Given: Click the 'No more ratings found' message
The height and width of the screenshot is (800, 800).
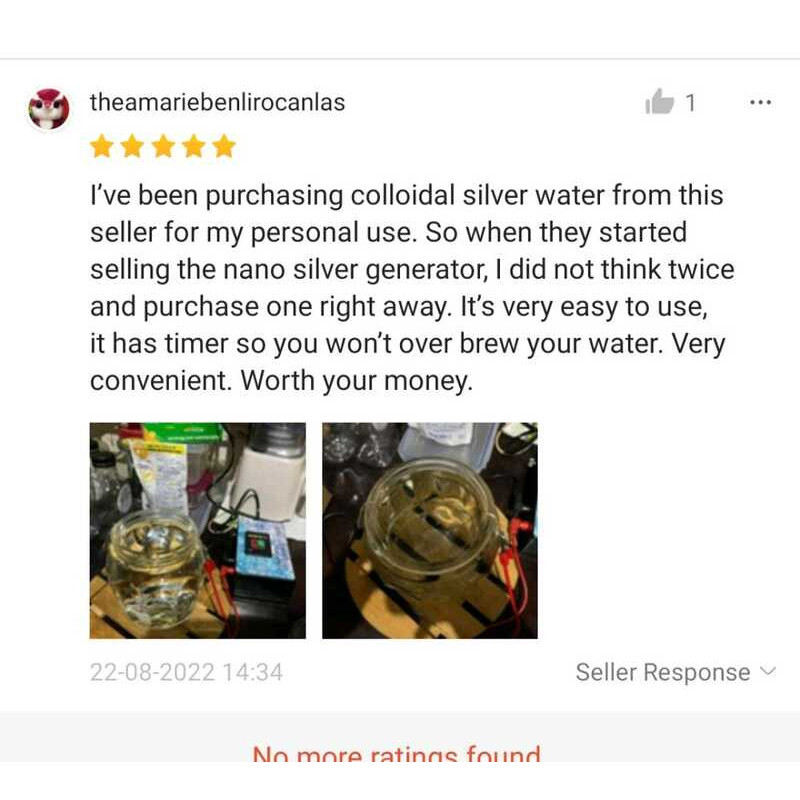Looking at the screenshot, I should 396,754.
